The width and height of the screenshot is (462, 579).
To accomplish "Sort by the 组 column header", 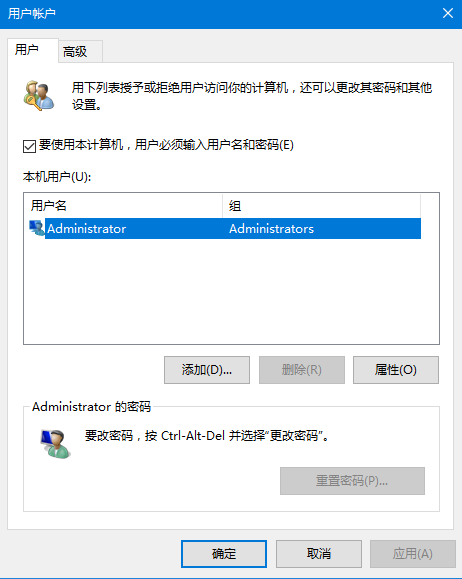I will (321, 205).
